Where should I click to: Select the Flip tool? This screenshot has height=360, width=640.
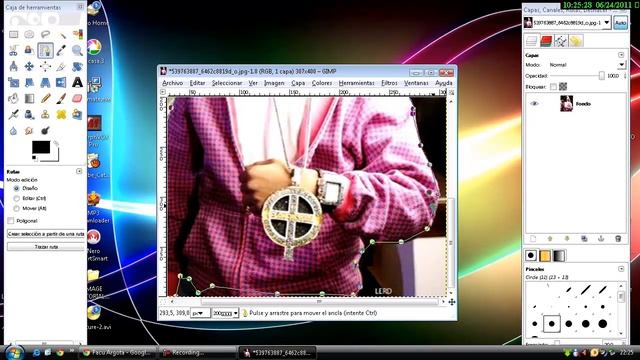61,82
